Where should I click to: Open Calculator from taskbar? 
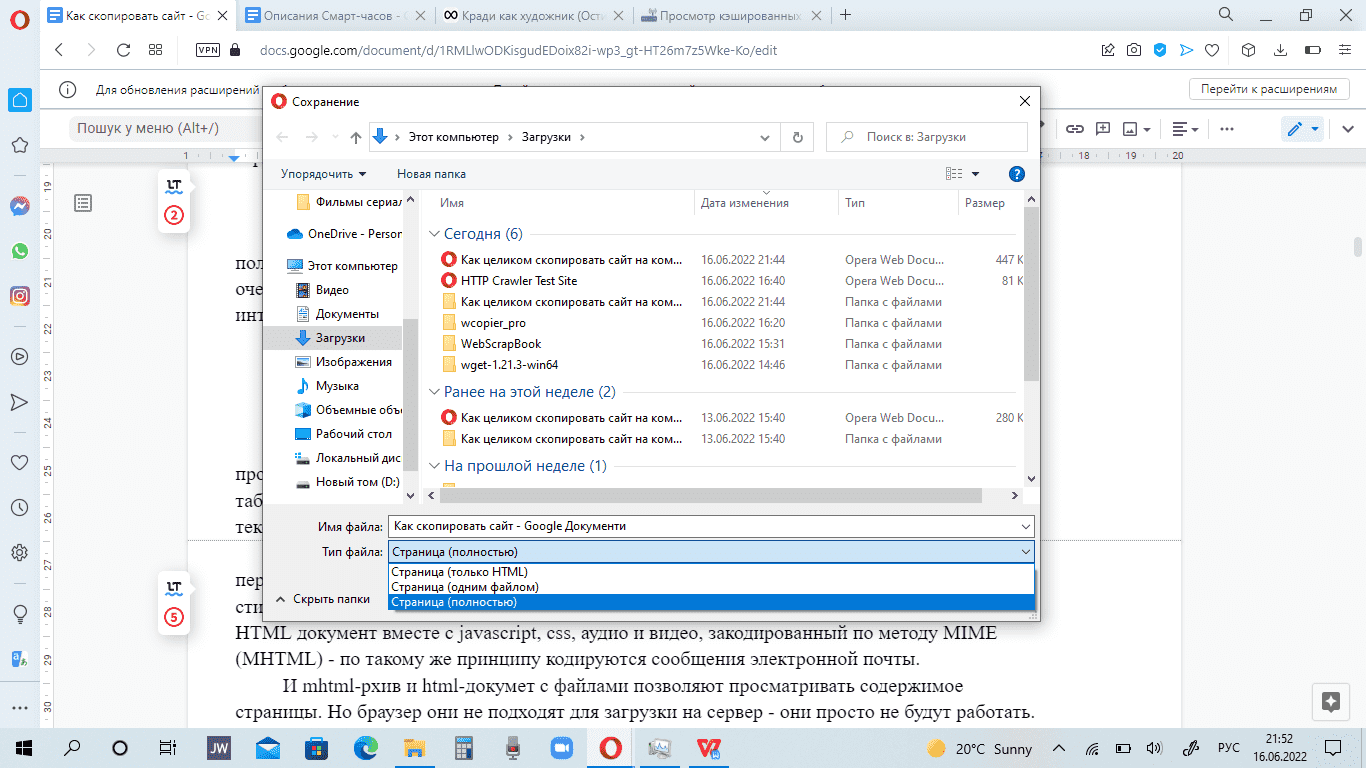(463, 748)
